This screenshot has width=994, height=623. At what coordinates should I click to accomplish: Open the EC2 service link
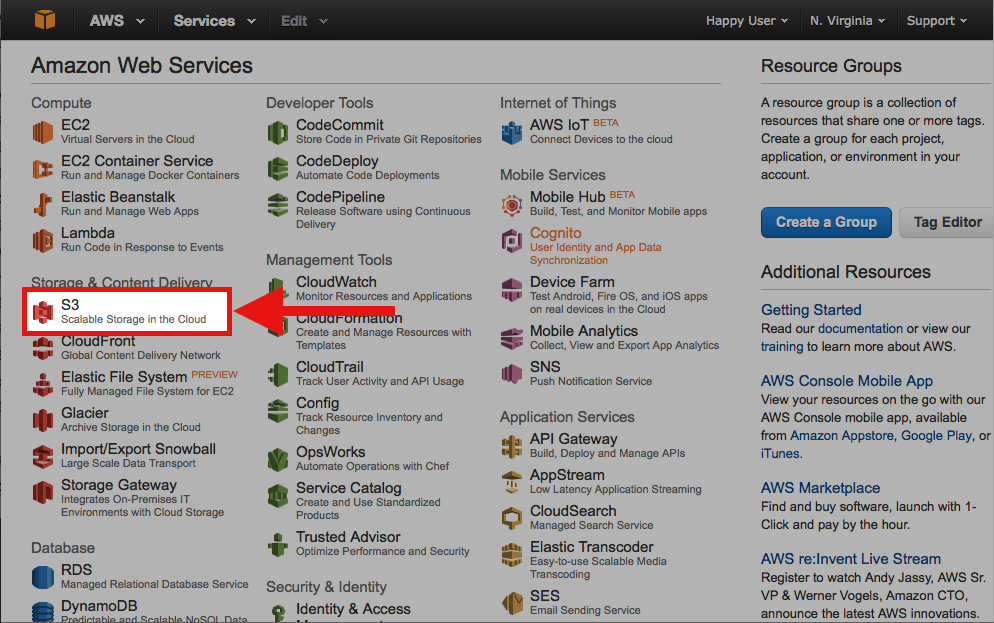(75, 125)
